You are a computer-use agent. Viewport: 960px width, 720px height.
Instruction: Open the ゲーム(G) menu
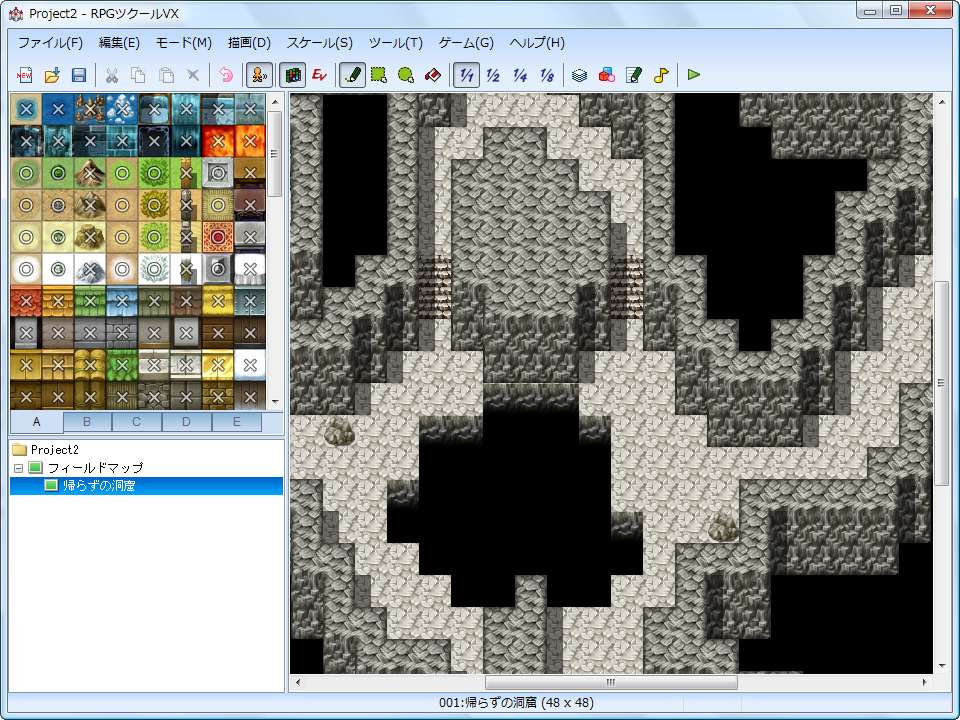pyautogui.click(x=466, y=43)
